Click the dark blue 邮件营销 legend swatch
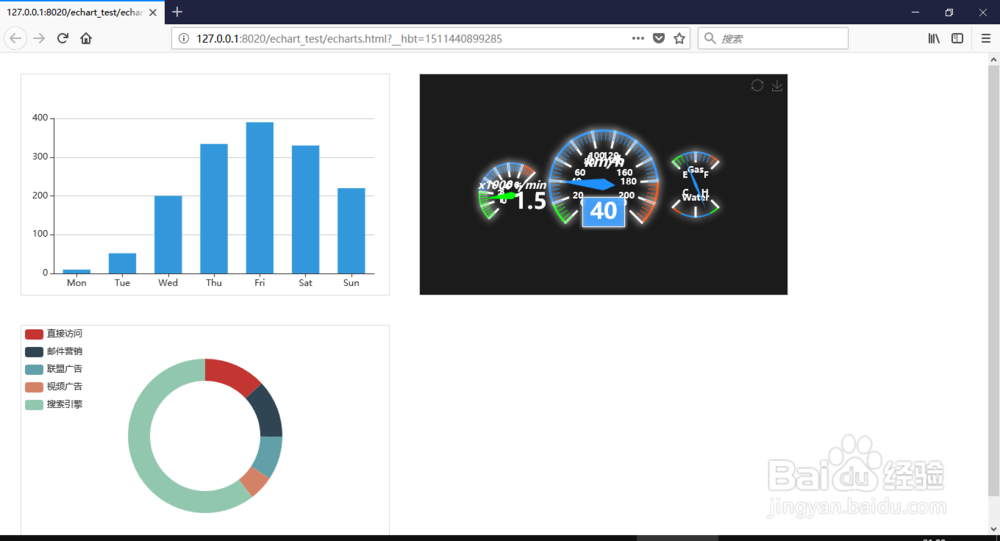Screen dimensions: 1000x541 34,352
